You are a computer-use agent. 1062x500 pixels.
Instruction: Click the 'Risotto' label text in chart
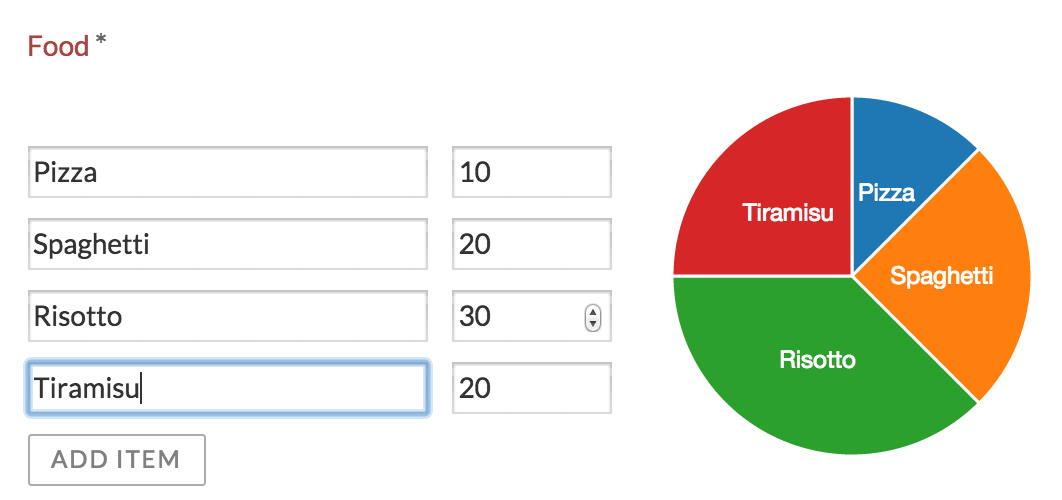(817, 360)
